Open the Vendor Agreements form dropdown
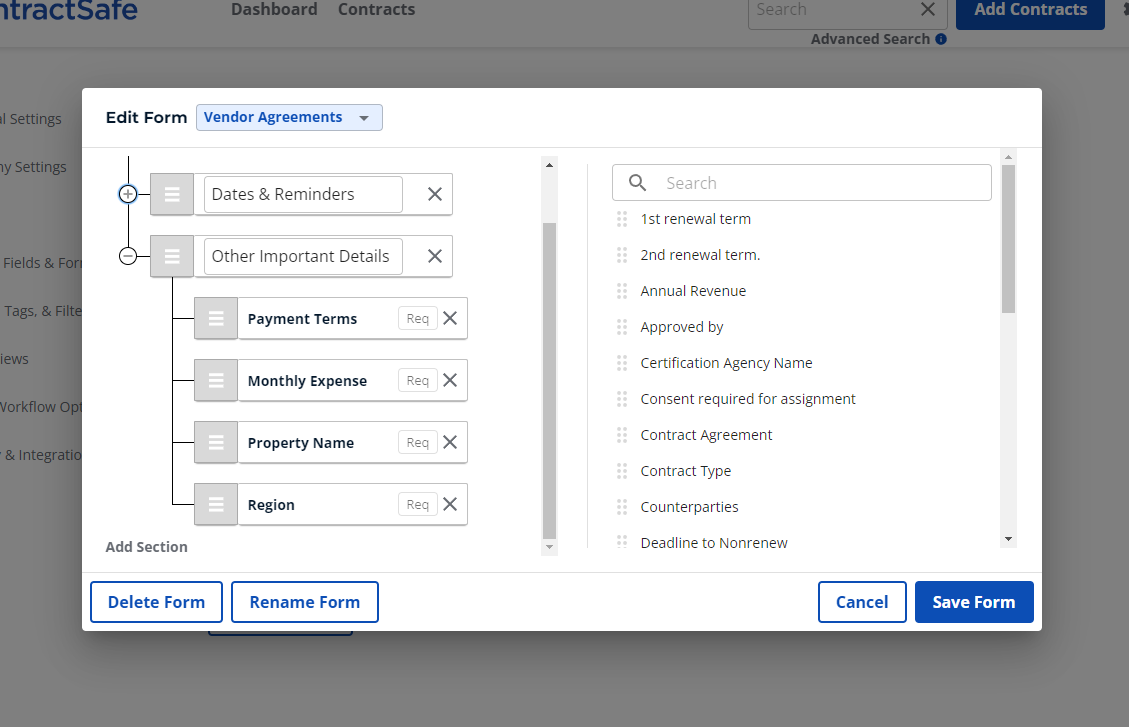1129x727 pixels. [289, 117]
